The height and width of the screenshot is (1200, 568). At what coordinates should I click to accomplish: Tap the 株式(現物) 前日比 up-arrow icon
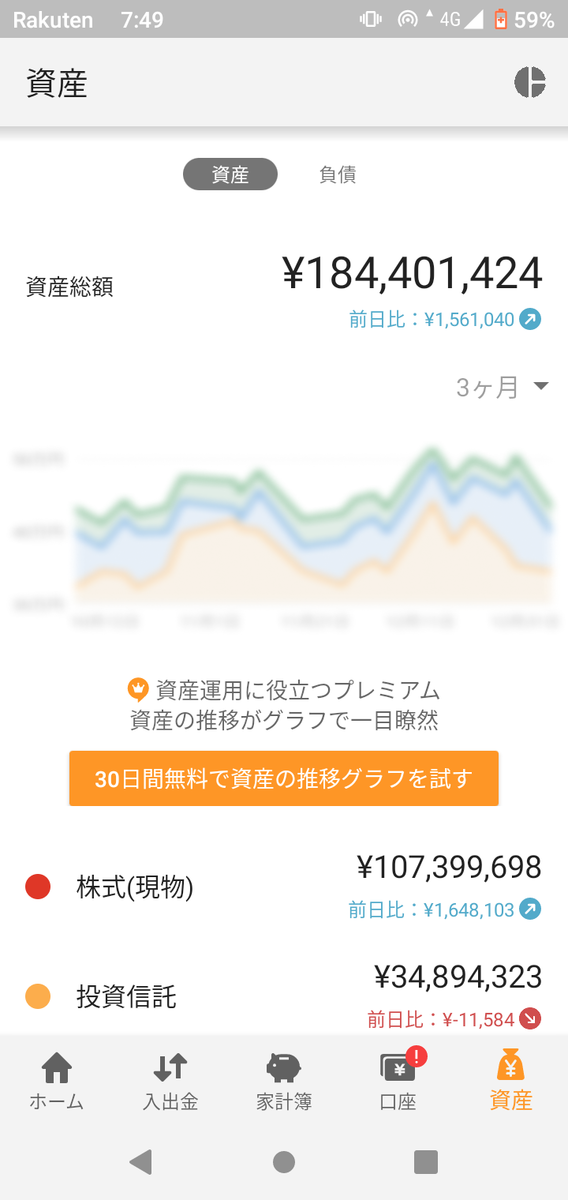pyautogui.click(x=531, y=910)
